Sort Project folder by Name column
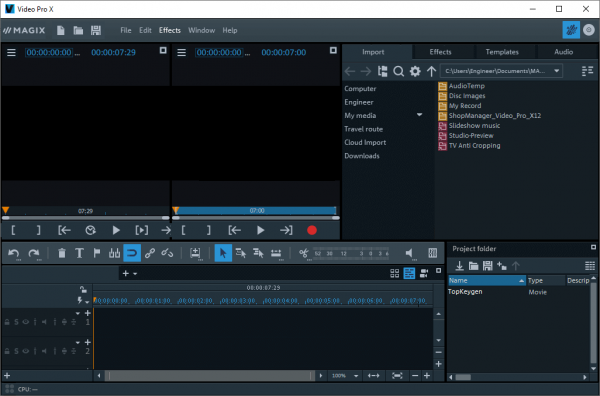 click(x=487, y=280)
